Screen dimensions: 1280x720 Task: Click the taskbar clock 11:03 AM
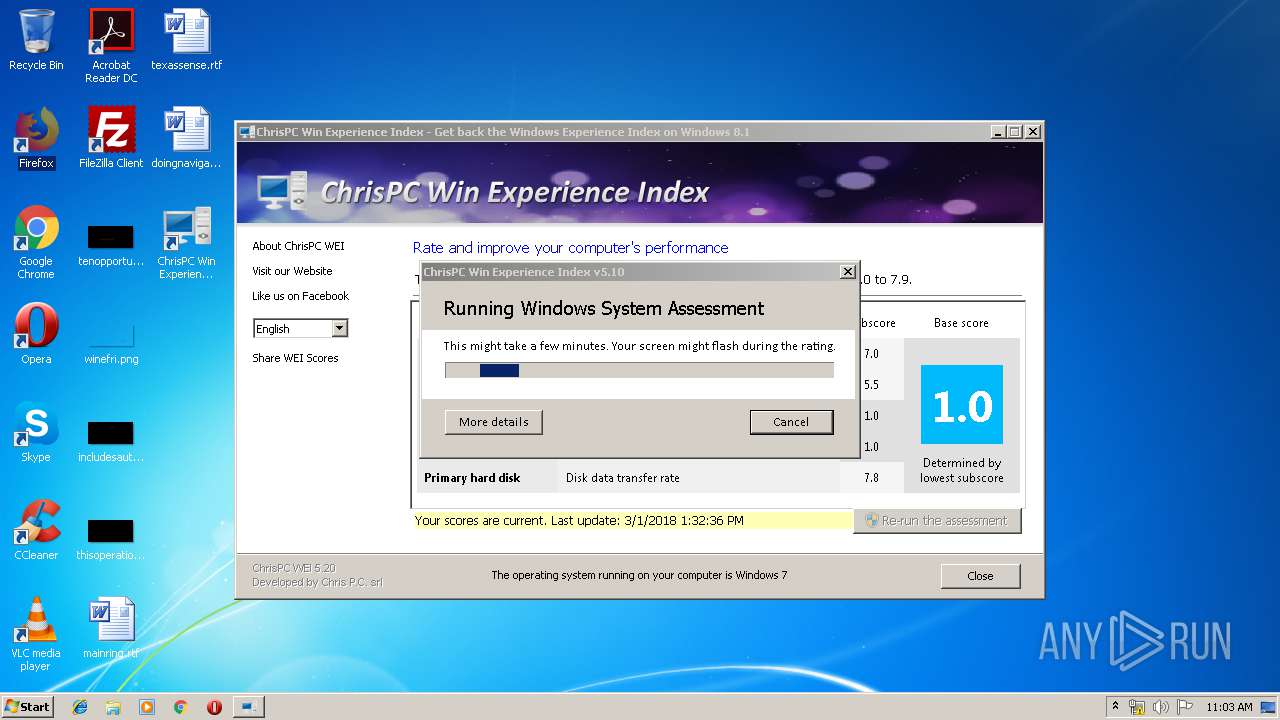click(1229, 707)
